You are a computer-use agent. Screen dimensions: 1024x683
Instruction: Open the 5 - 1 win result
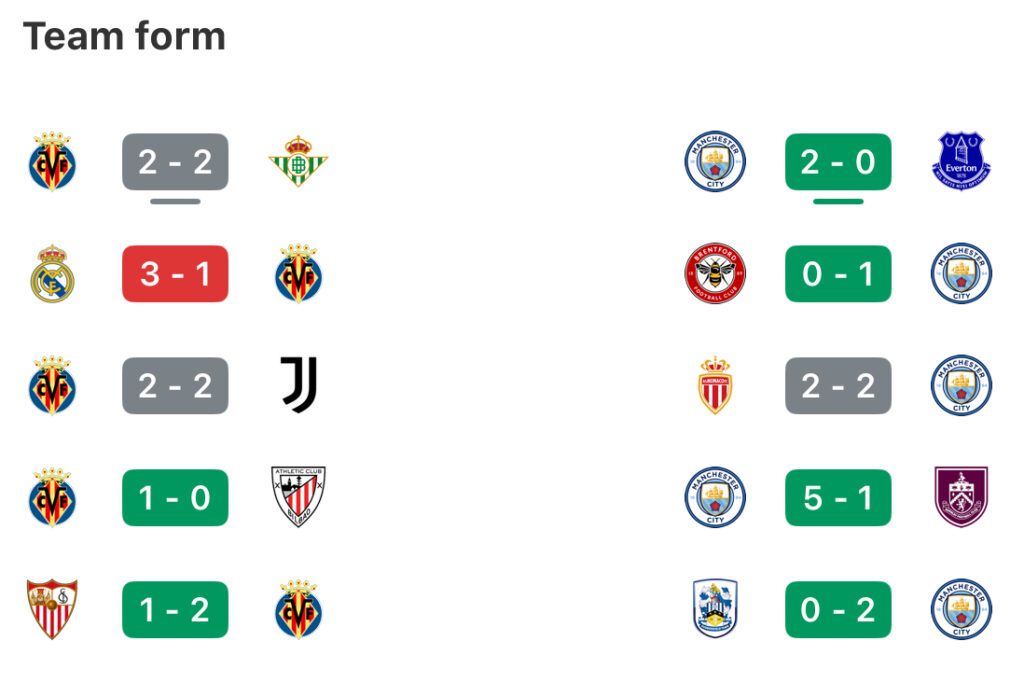838,497
